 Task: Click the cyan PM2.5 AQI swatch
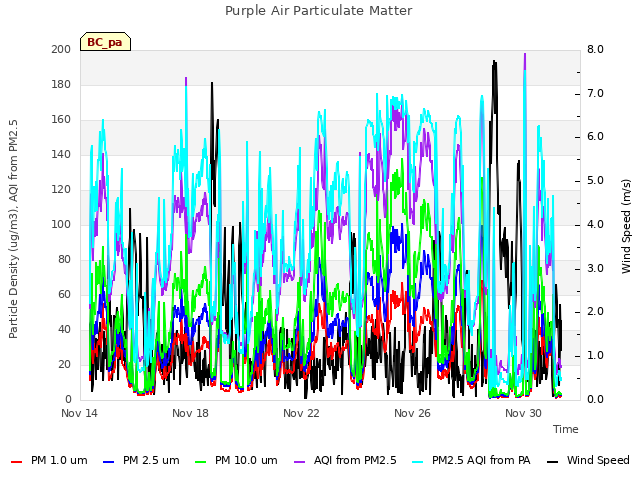click(x=418, y=462)
